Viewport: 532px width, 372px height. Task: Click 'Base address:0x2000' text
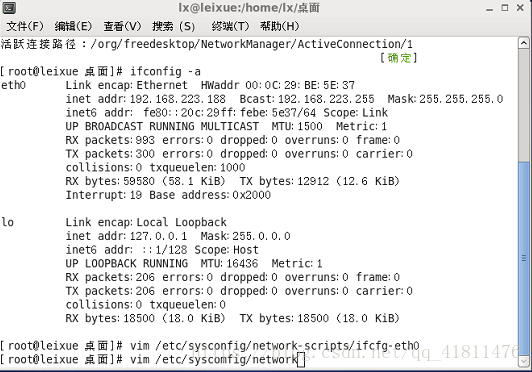click(x=210, y=195)
